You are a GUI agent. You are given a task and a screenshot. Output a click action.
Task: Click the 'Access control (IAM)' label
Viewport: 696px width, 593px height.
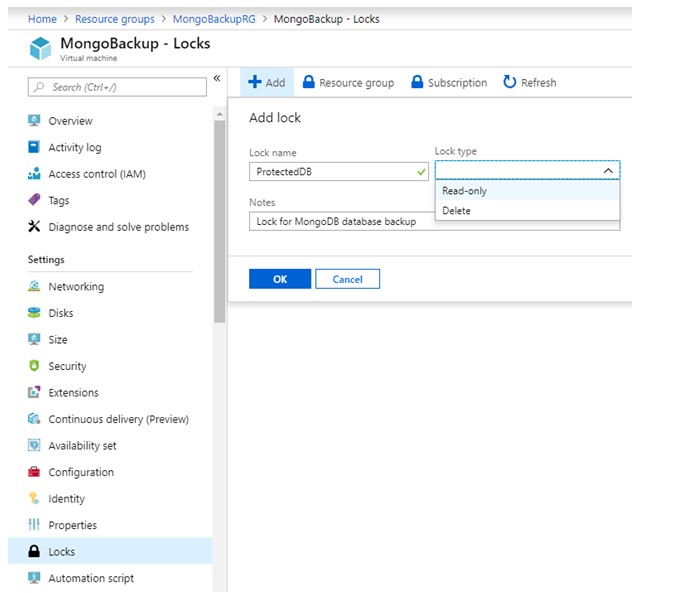click(x=97, y=174)
